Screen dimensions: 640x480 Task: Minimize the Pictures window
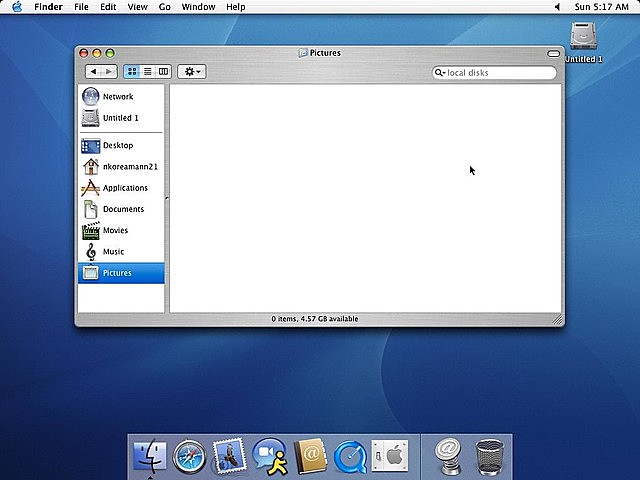pyautogui.click(x=97, y=53)
